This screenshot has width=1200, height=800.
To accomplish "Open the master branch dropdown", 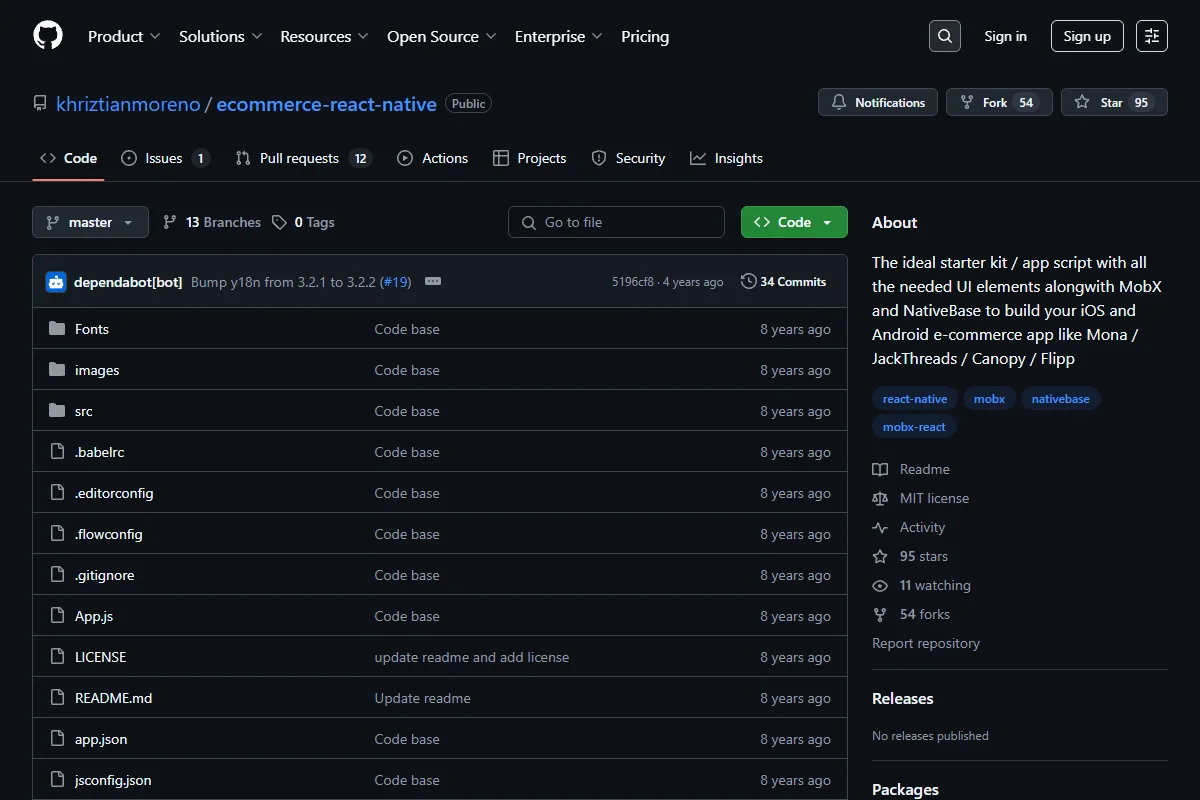I will point(90,222).
